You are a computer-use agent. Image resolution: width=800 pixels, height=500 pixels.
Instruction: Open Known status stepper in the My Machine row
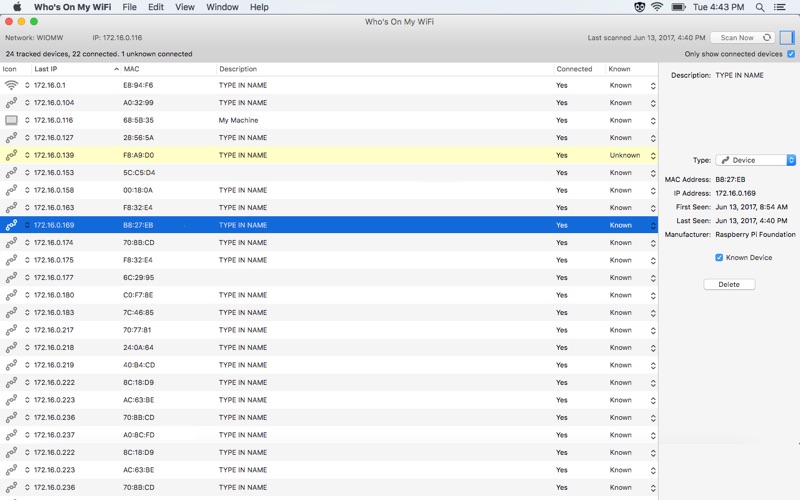coord(653,121)
